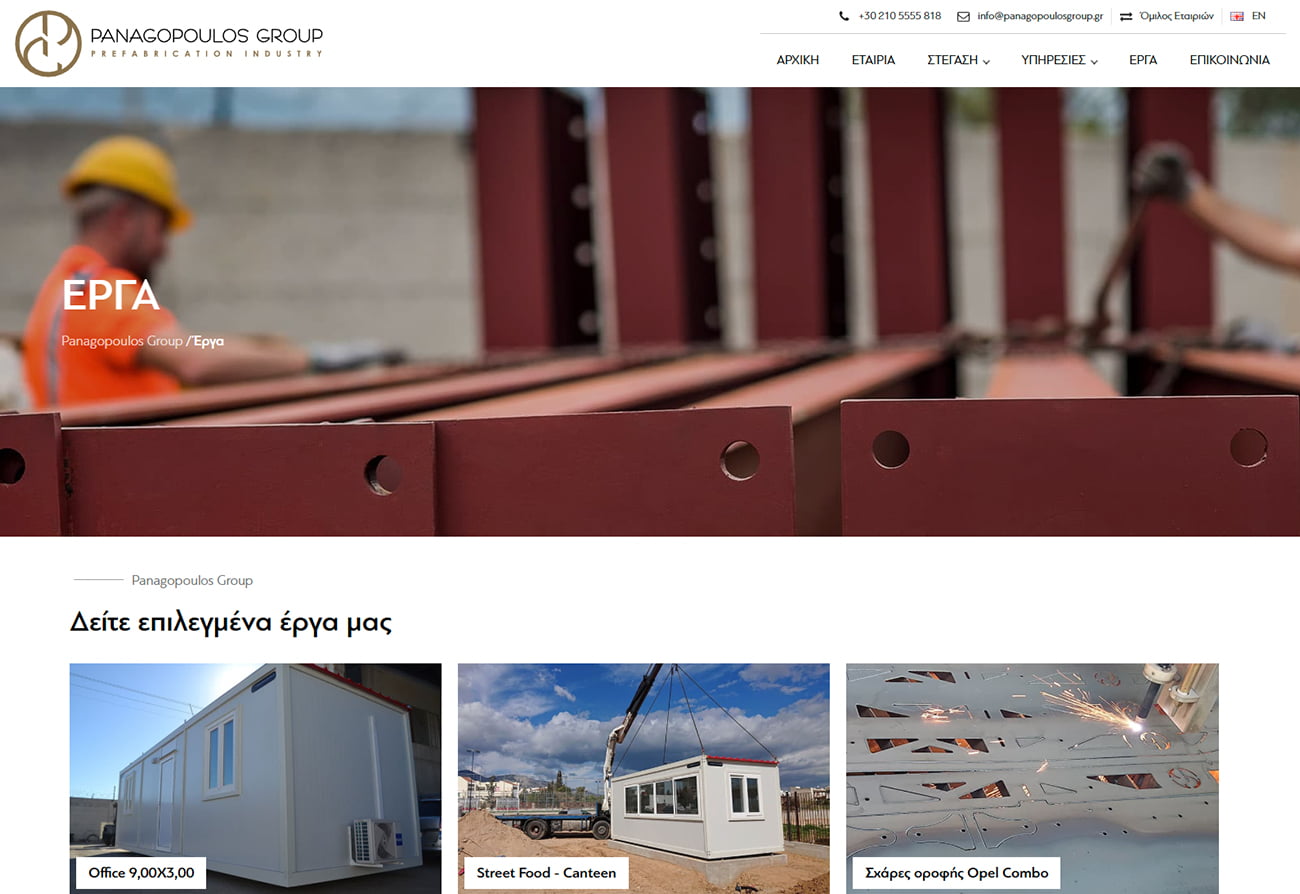Switch language to EN
The image size is (1300, 894).
1258,16
